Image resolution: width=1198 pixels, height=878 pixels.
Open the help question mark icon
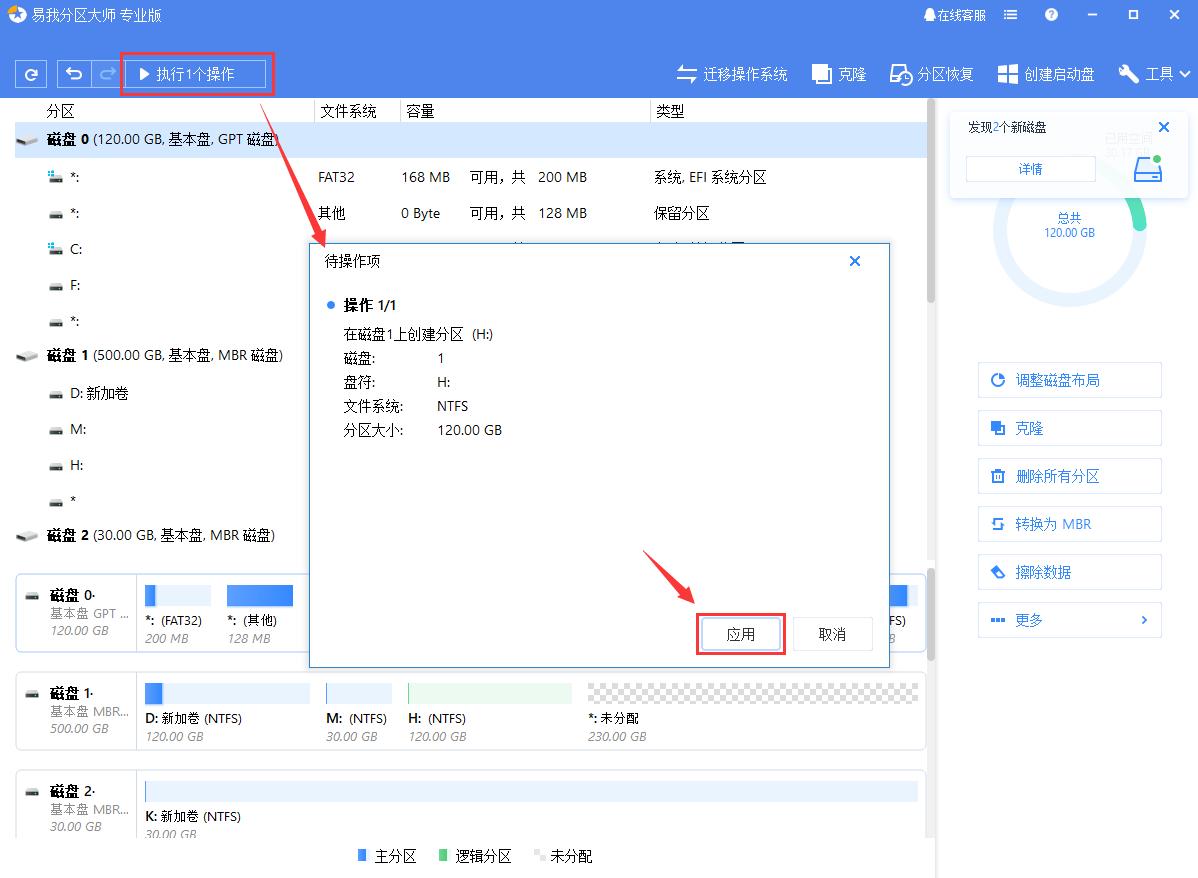pyautogui.click(x=1049, y=14)
